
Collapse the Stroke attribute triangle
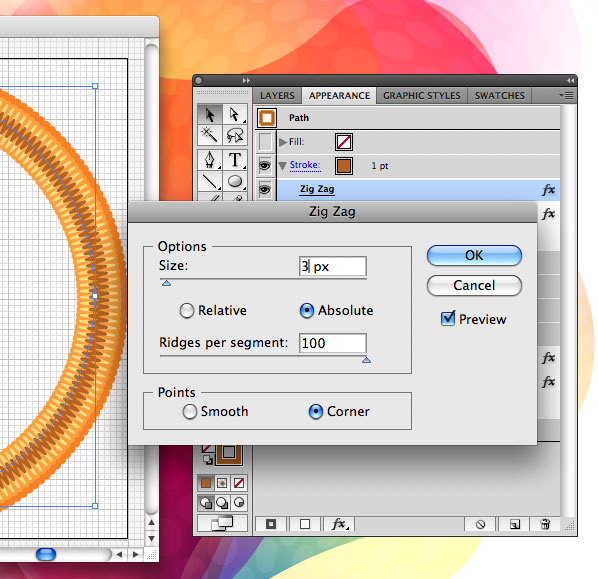coord(283,166)
